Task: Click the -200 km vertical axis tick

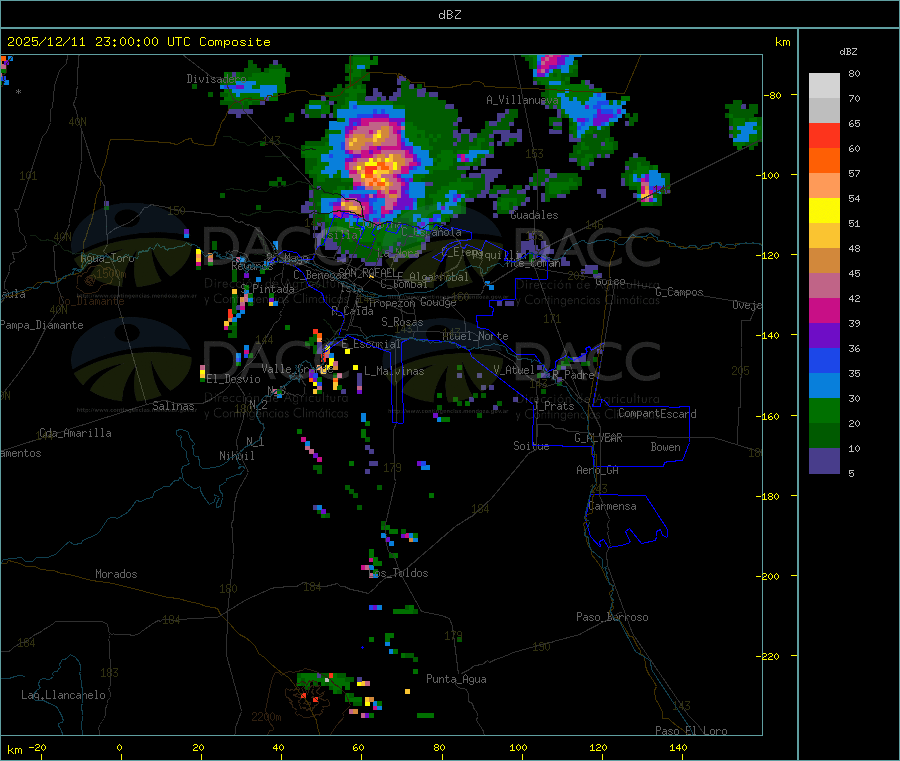Action: 767,576
